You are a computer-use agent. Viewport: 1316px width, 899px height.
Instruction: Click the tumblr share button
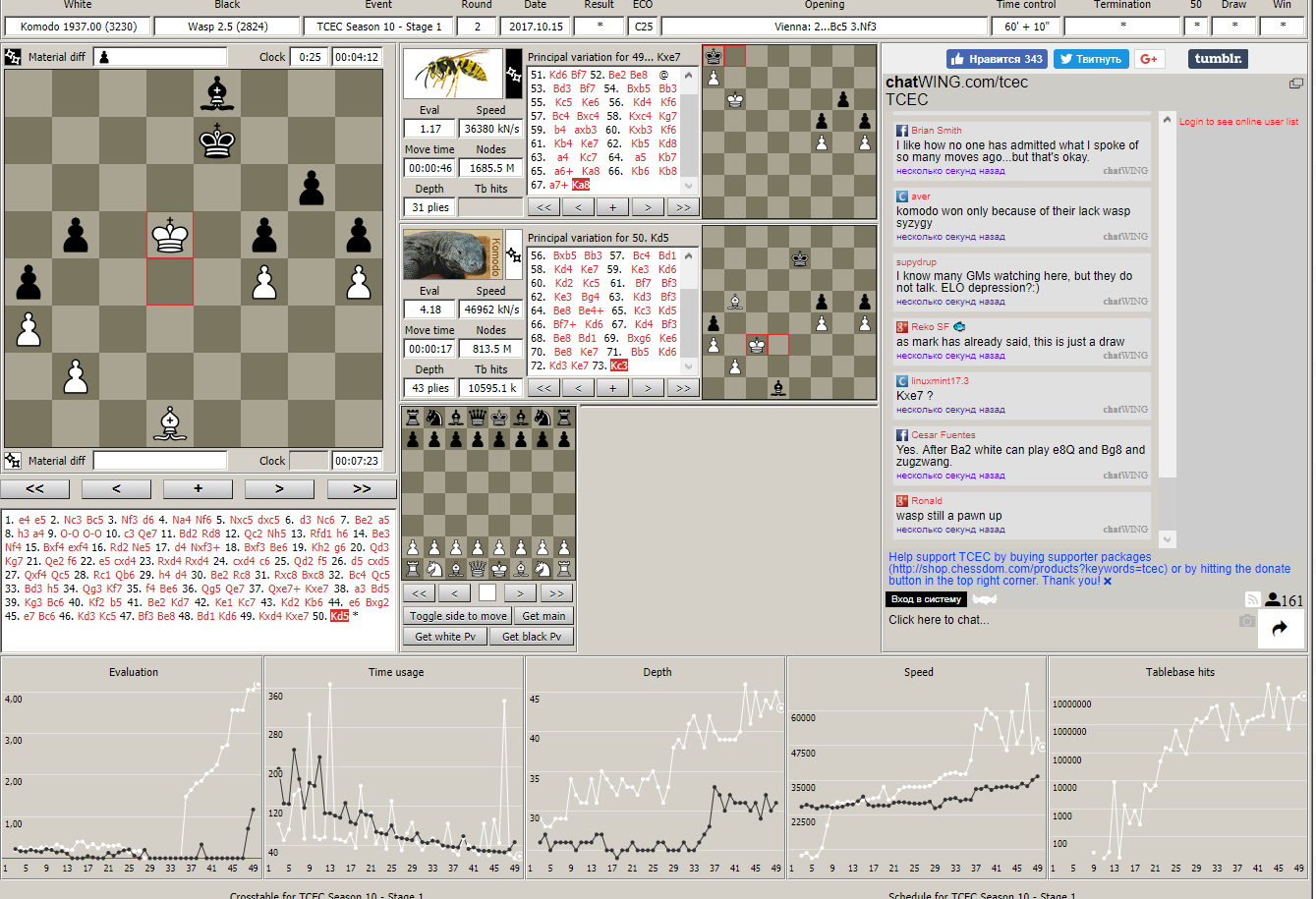1218,59
